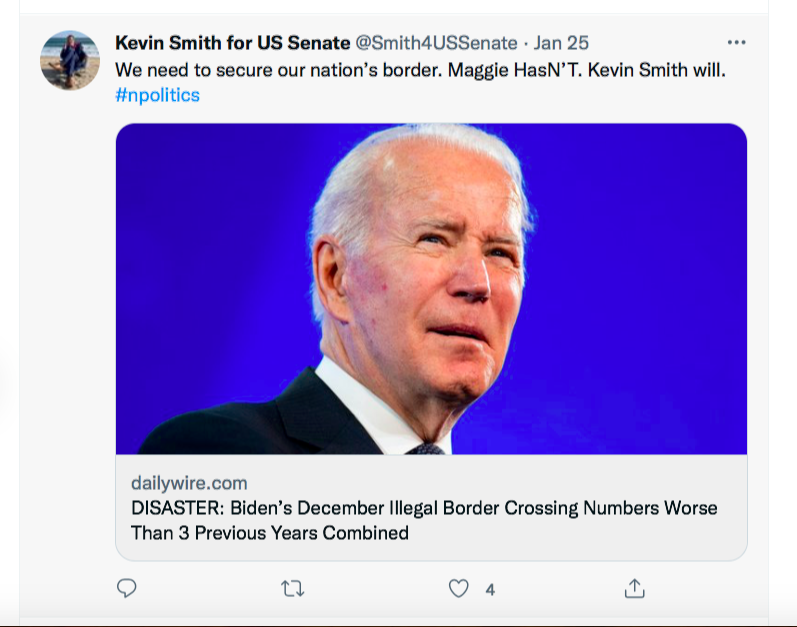
Task: Open the more options ellipsis menu
Action: tap(736, 43)
